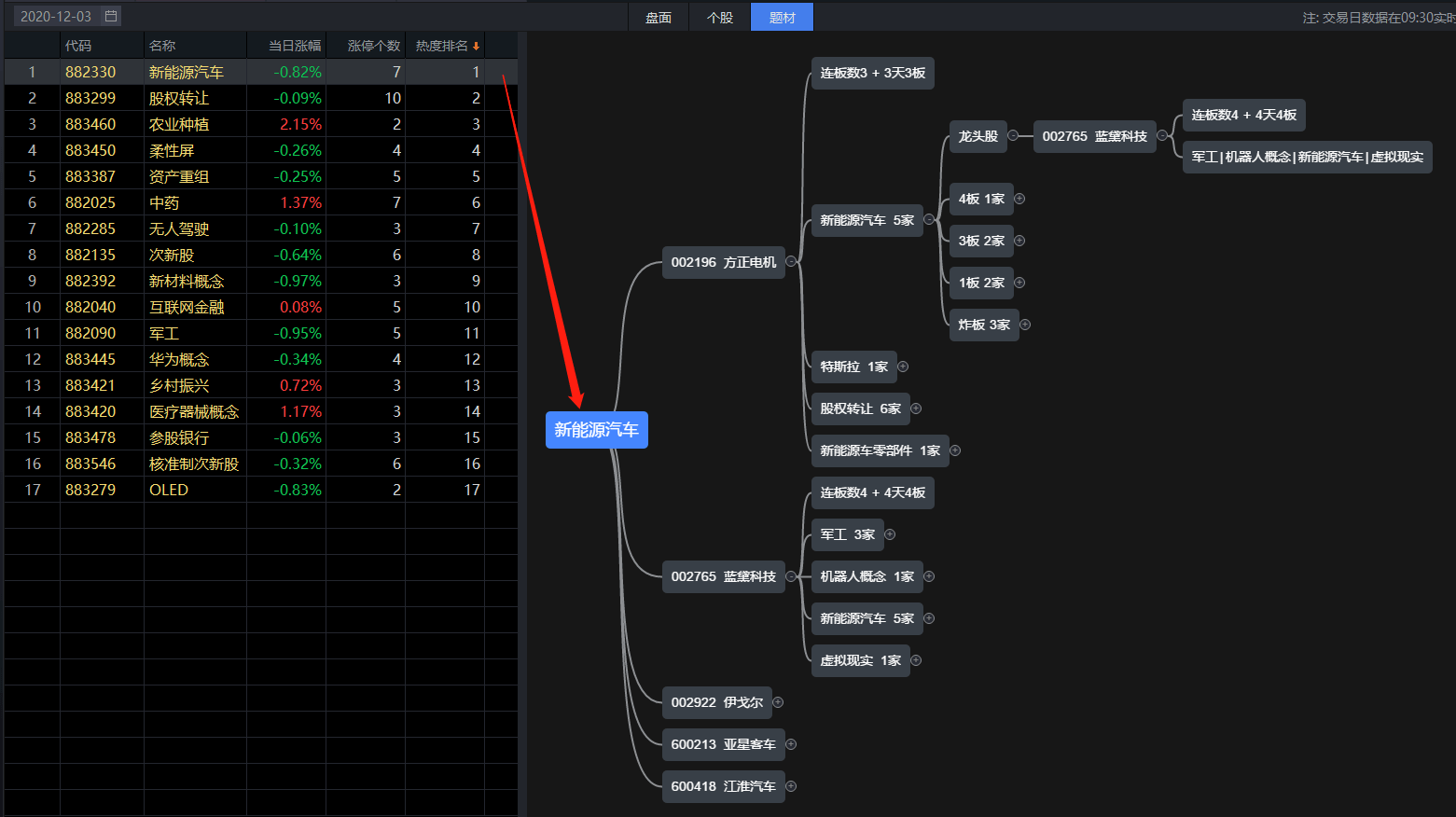1456x817 pixels.
Task: Select the 新能源汽车 row in table
Action: (x=260, y=72)
